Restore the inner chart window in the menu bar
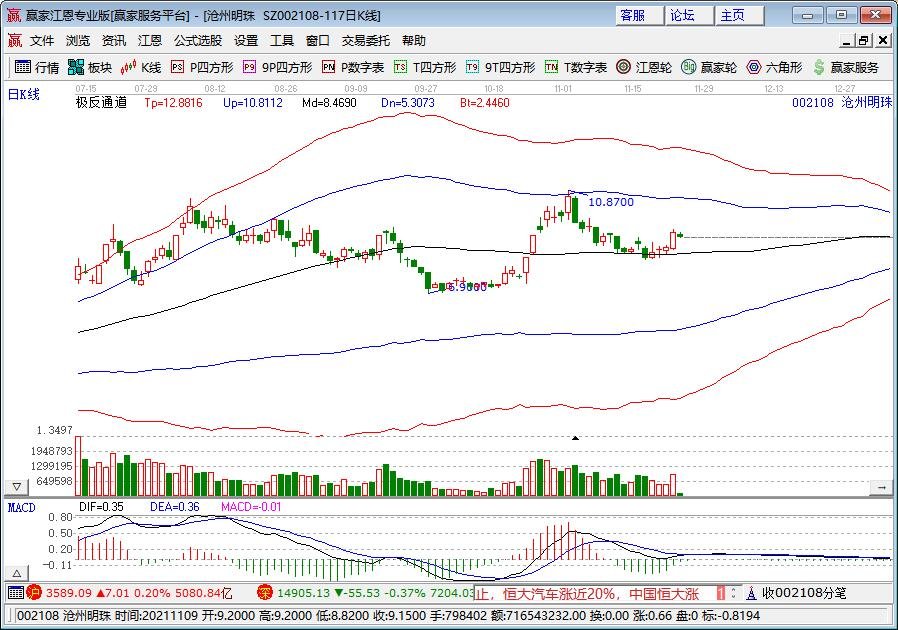Image resolution: width=898 pixels, height=630 pixels. point(864,41)
